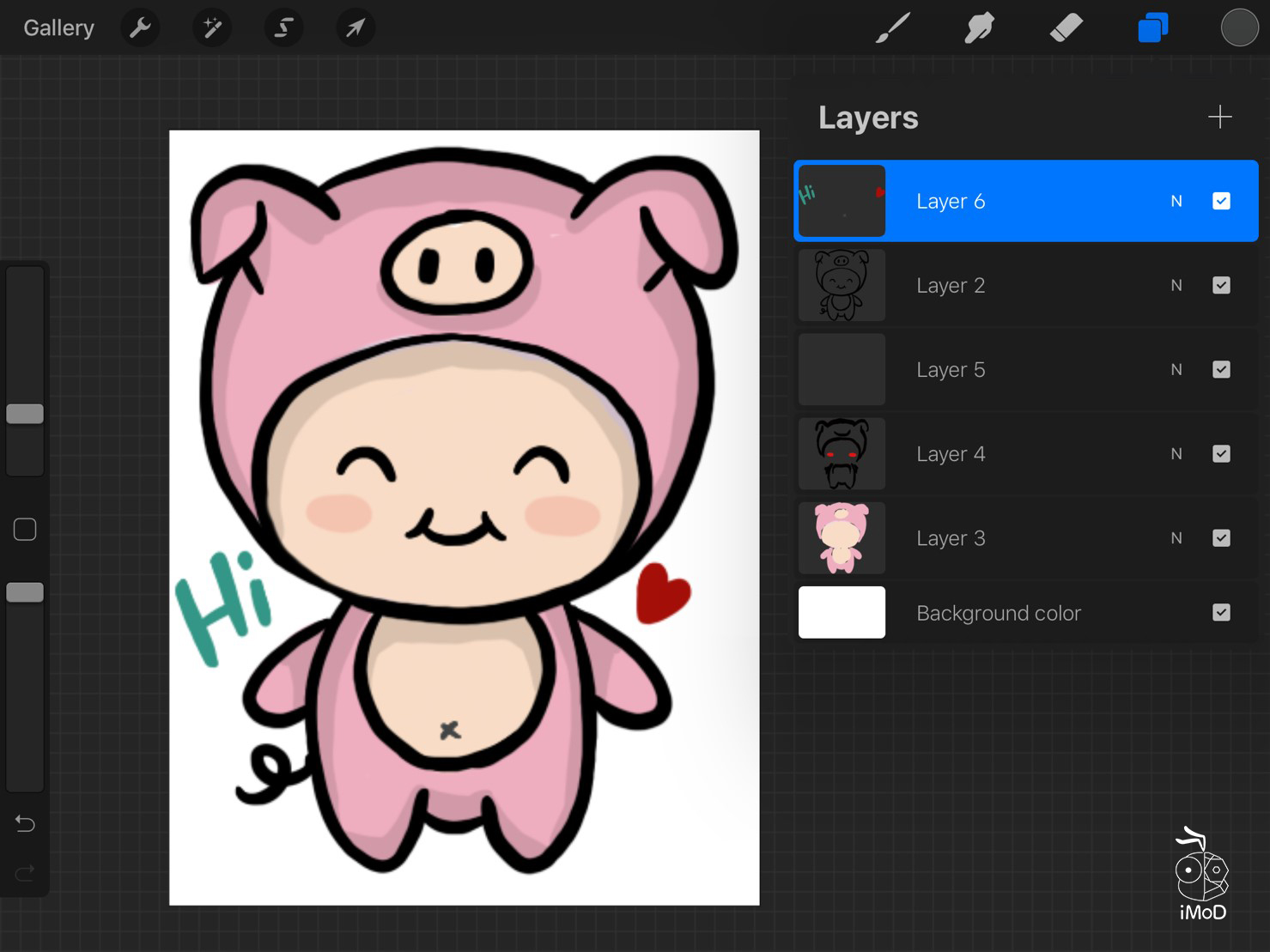Toggle Background color visibility checkbox

[1221, 612]
